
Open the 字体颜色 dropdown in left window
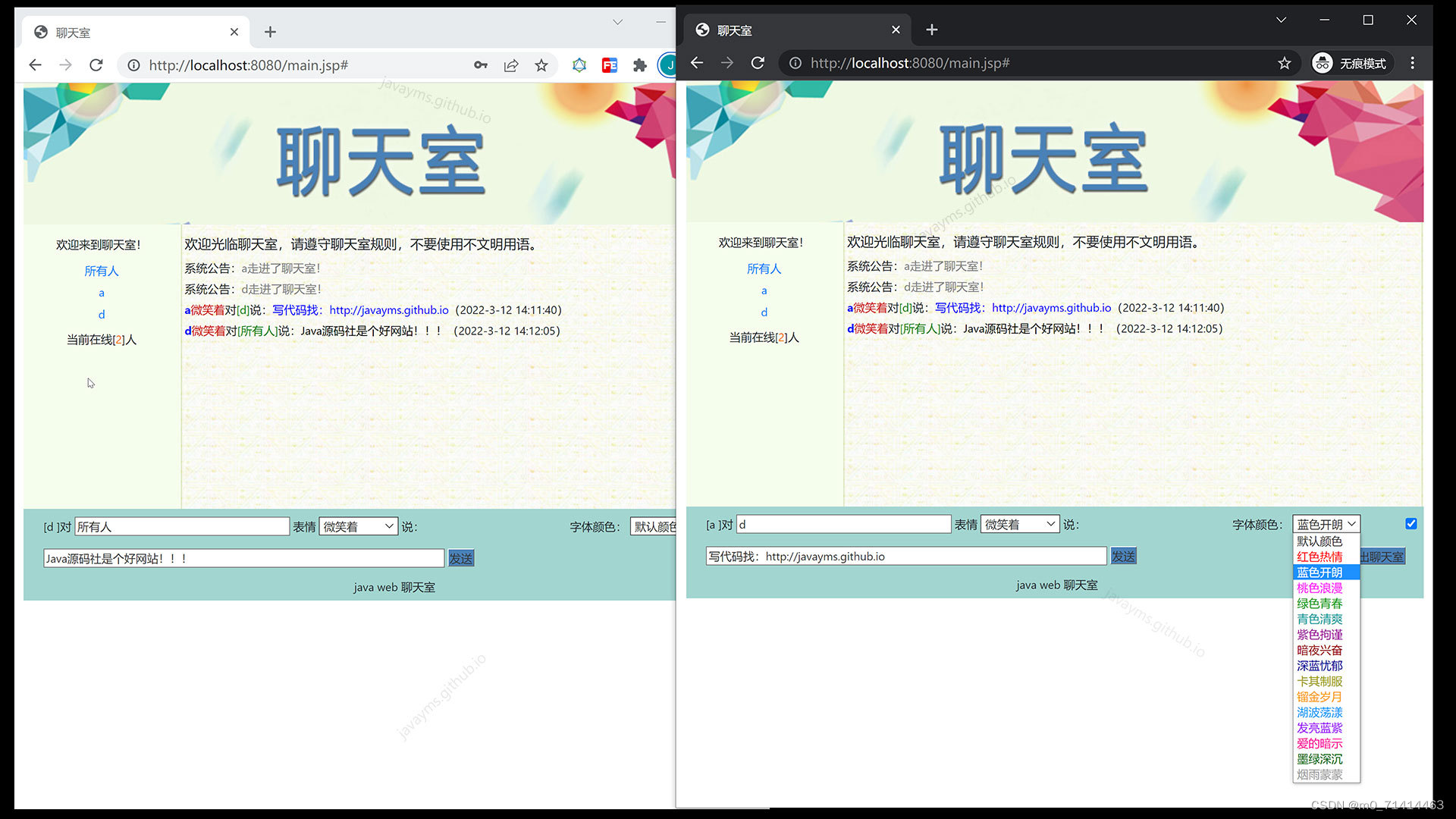pyautogui.click(x=654, y=527)
